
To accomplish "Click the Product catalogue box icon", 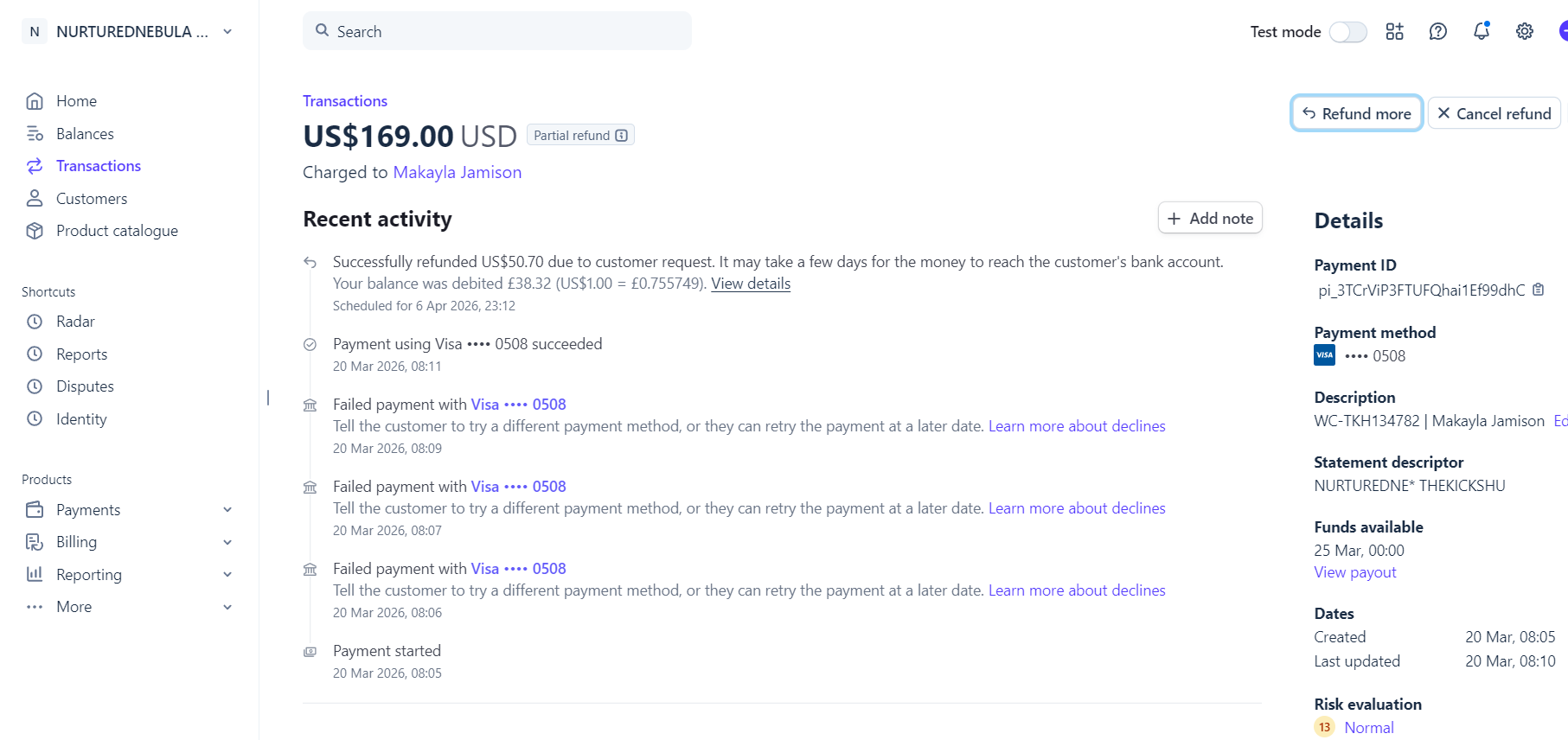I will (x=35, y=231).
